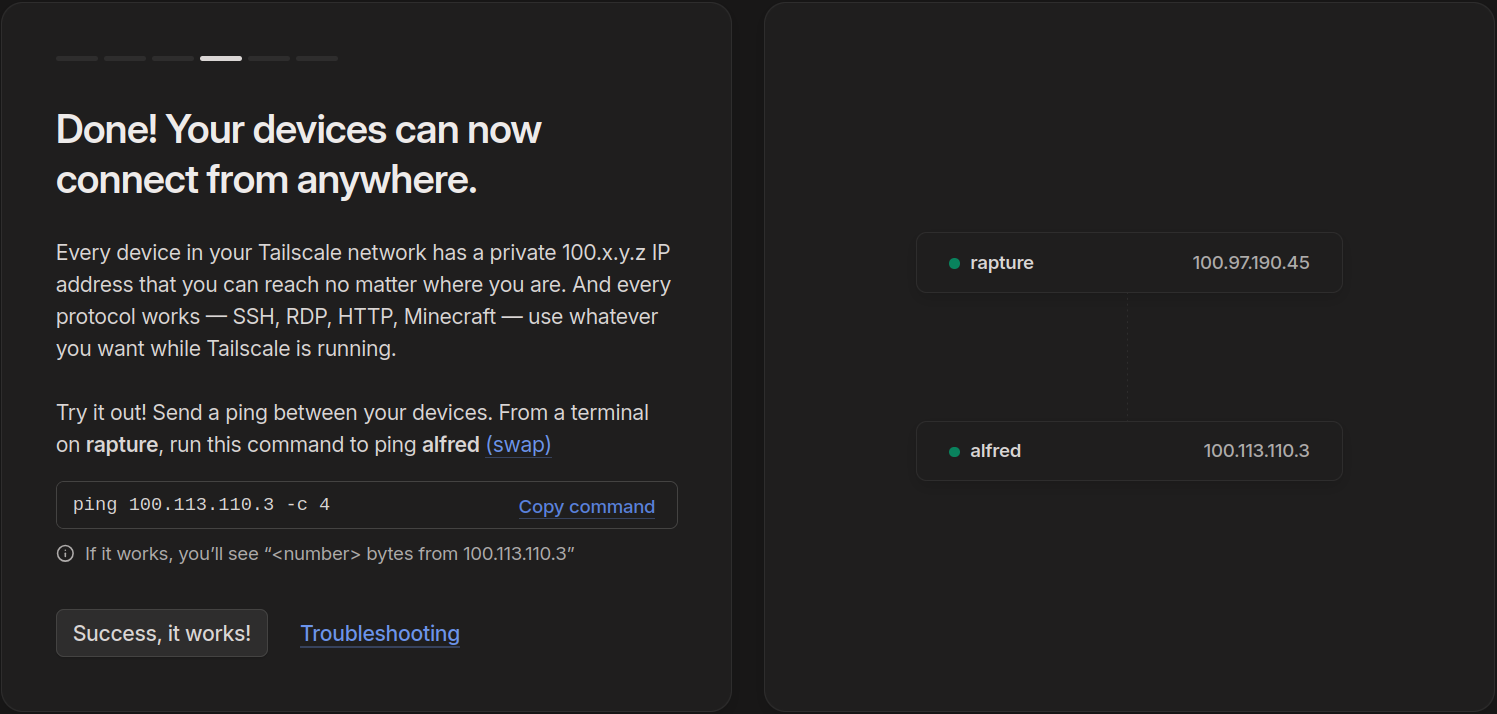Click alfred's IP address 100.113.110.3 in the card
Viewport: 1497px width, 714px height.
(1256, 451)
